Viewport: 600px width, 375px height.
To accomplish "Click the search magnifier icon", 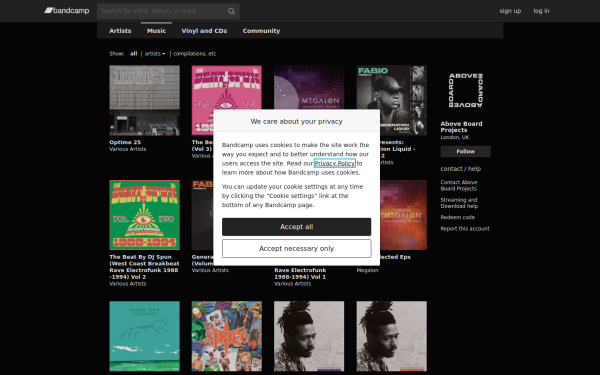I will (x=231, y=11).
